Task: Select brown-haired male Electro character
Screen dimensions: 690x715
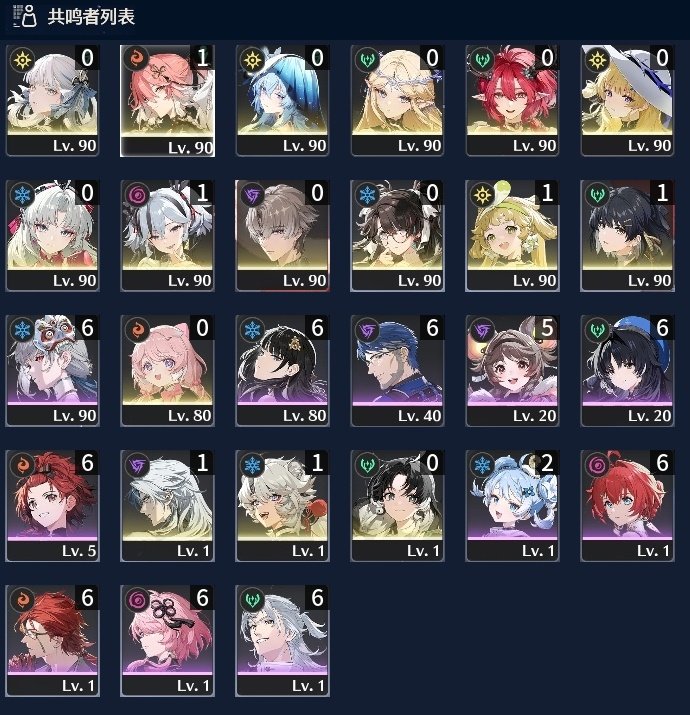Action: tap(282, 235)
